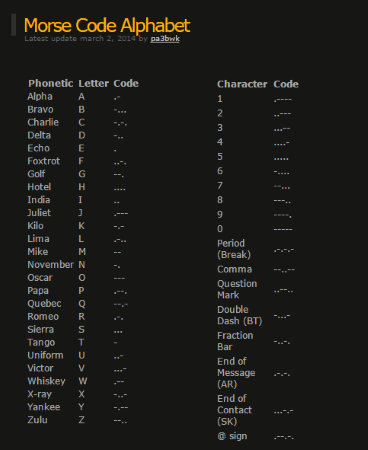Viewport: 368px width, 450px height.
Task: Click the Character column header
Action: [x=242, y=84]
